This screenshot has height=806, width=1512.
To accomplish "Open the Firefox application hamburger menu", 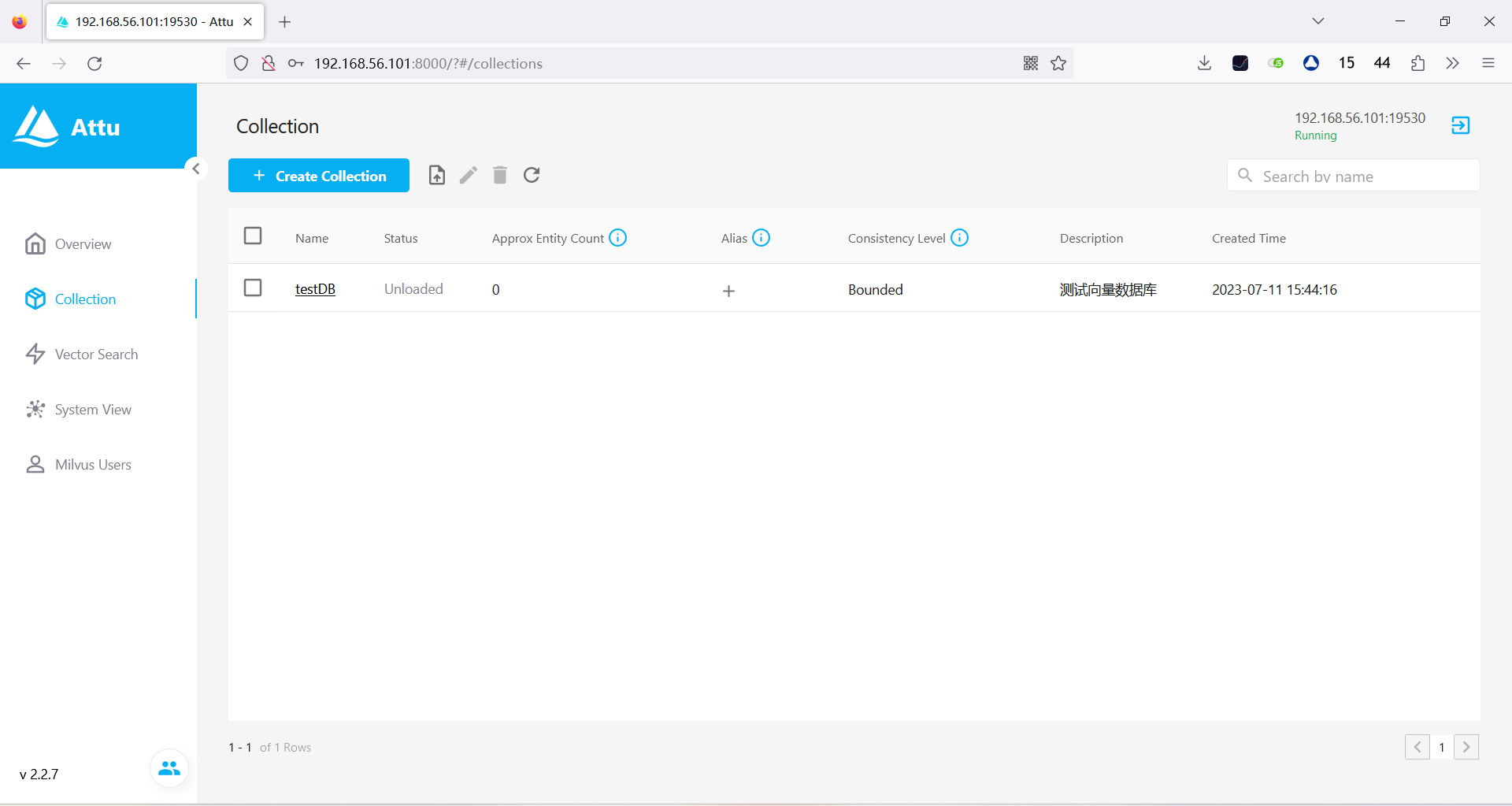I will [x=1488, y=63].
